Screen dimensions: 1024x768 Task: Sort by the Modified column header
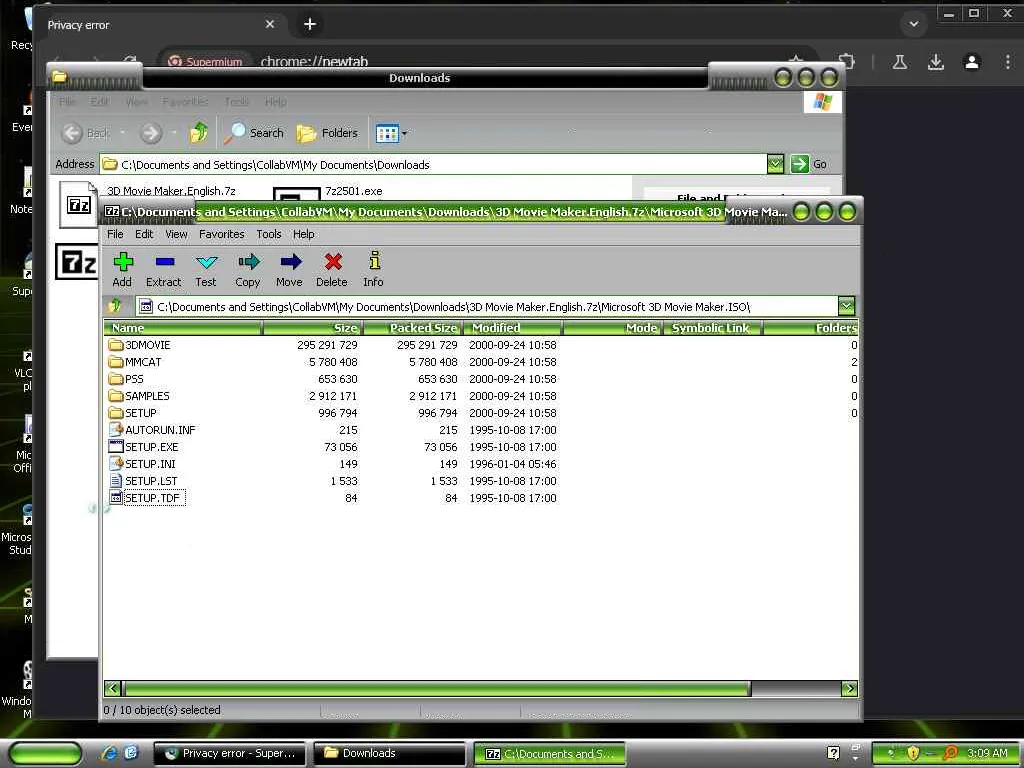pyautogui.click(x=513, y=328)
